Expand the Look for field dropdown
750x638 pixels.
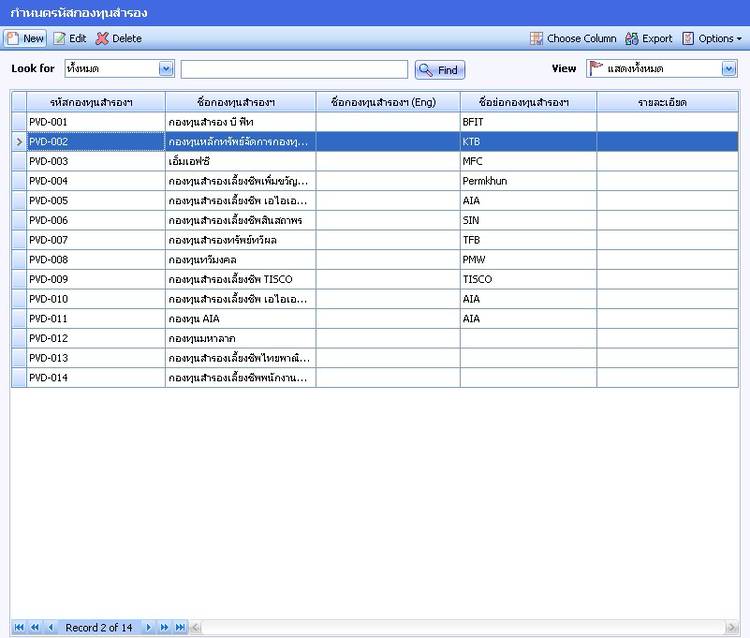[166, 69]
